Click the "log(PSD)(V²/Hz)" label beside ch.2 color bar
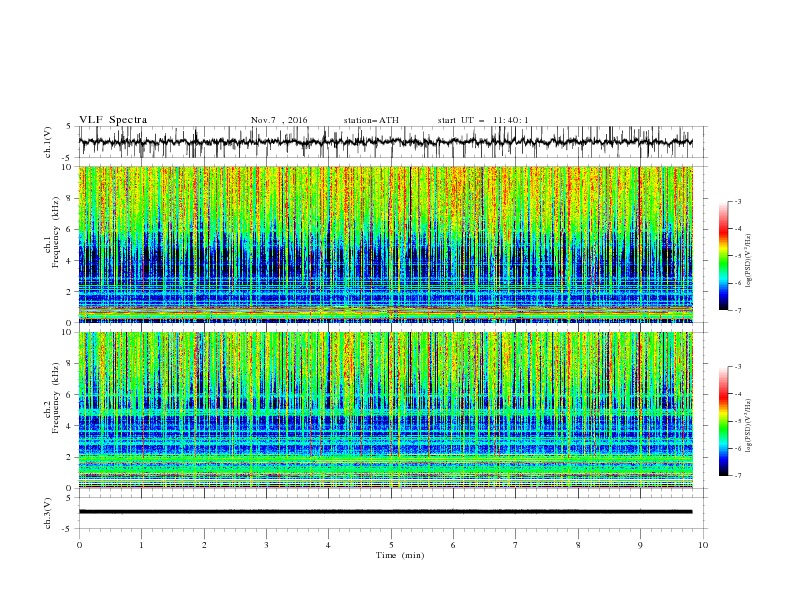 (749, 425)
